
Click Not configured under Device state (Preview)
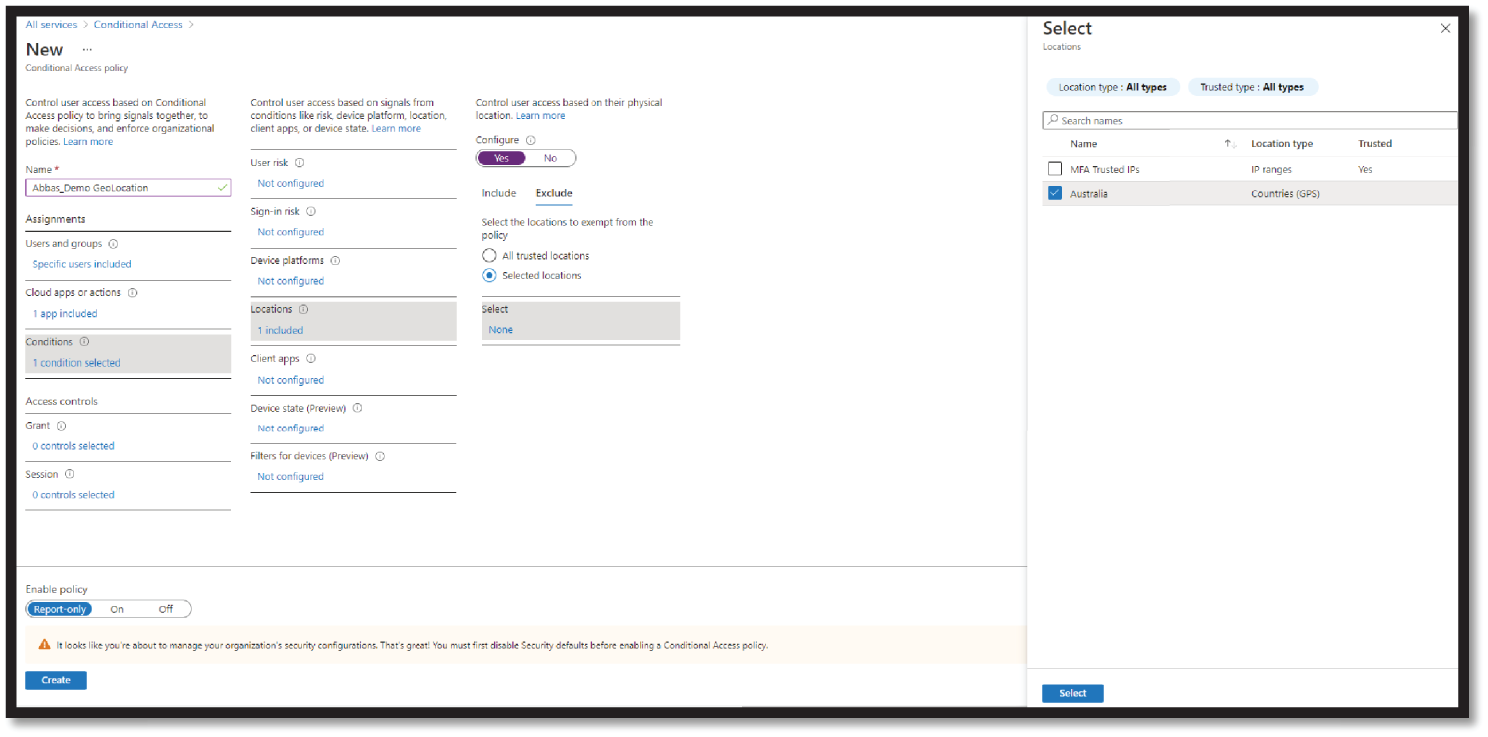(290, 428)
